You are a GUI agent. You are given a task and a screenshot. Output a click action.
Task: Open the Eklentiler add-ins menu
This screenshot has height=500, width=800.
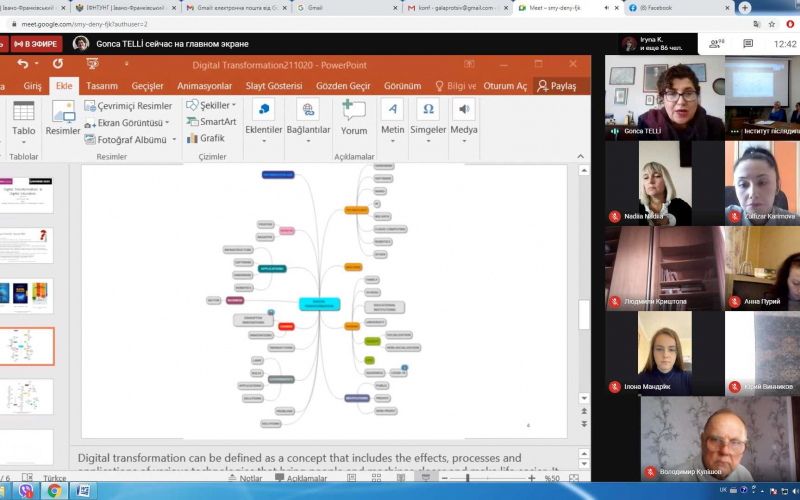[264, 122]
